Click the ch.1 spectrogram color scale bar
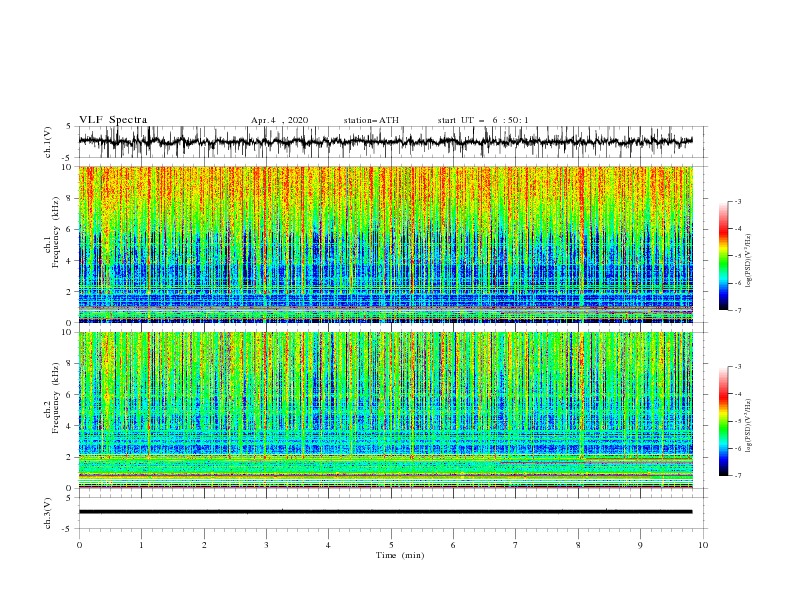 tap(723, 256)
